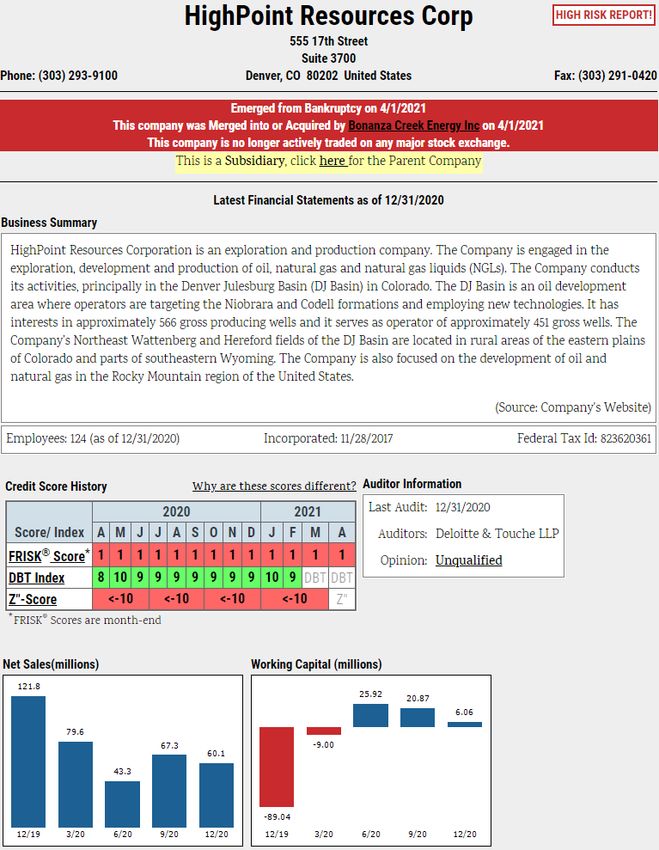
Task: Click the Credit Score History heading
Action: pyautogui.click(x=56, y=486)
